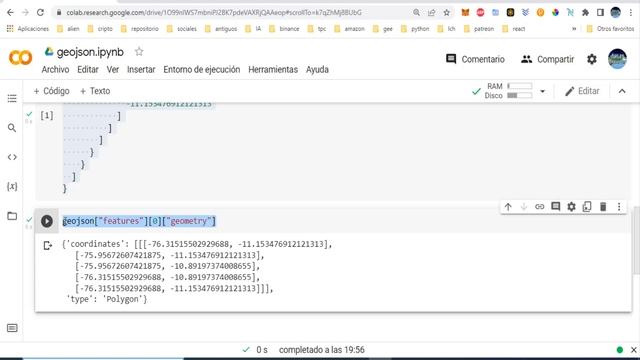Run the geojson features cell
The height and width of the screenshot is (360, 640).
(47, 221)
